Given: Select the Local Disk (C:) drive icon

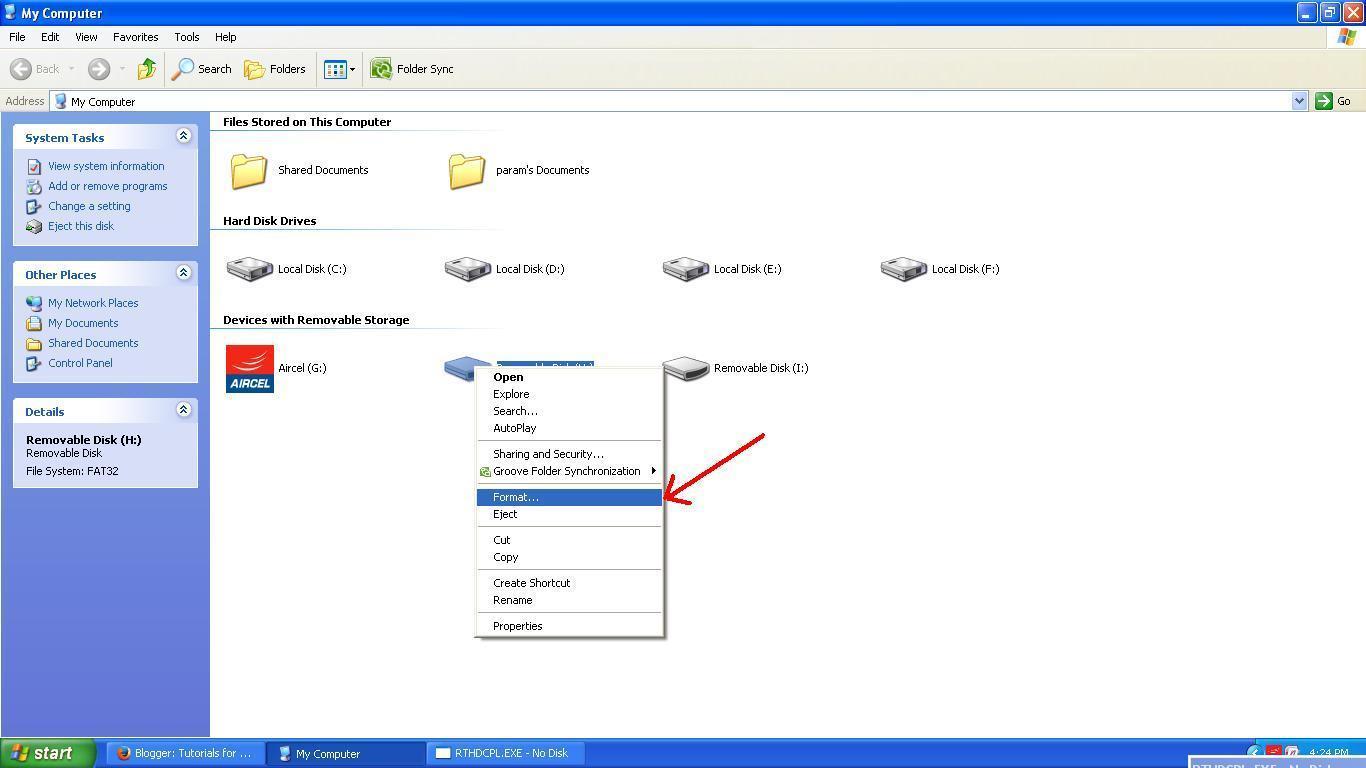Looking at the screenshot, I should [249, 269].
